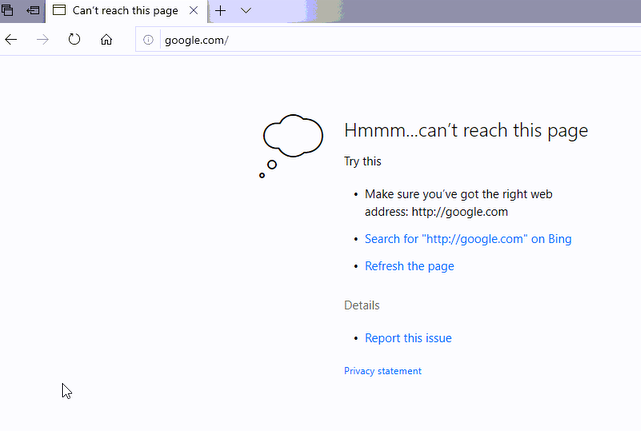
Task: Open the tabs you've set aside icon
Action: (8, 10)
